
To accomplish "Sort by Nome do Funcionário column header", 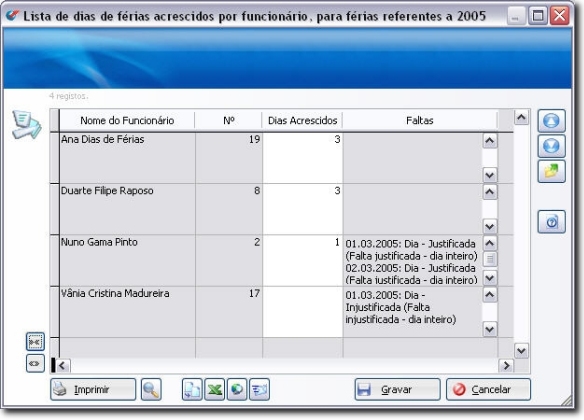I will pos(127,120).
